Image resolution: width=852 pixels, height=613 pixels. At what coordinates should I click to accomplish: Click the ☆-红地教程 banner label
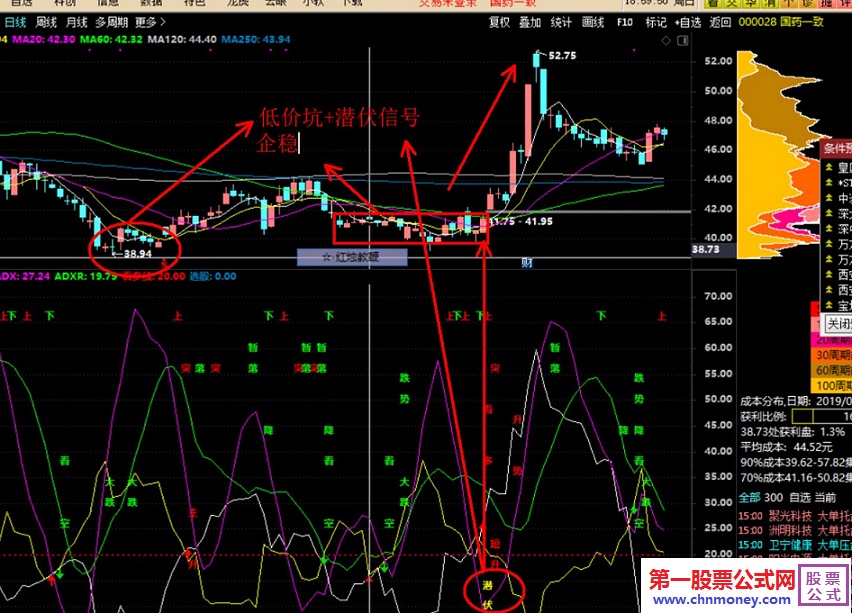click(x=352, y=257)
